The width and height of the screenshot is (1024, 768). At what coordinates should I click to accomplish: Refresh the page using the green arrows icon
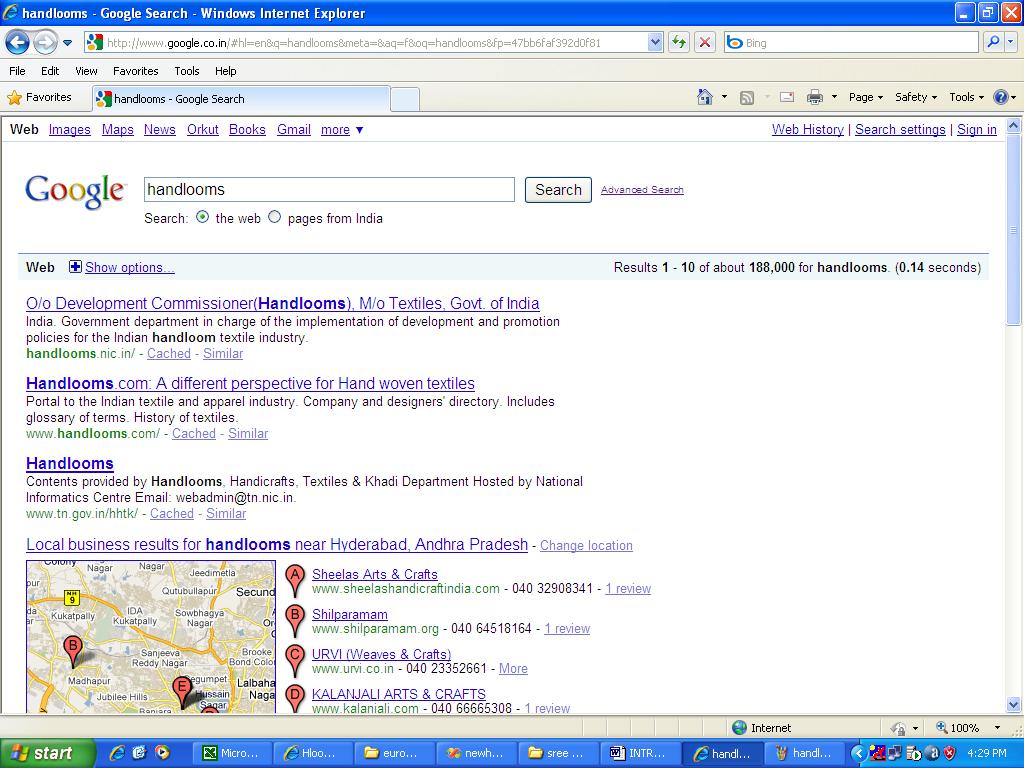679,42
